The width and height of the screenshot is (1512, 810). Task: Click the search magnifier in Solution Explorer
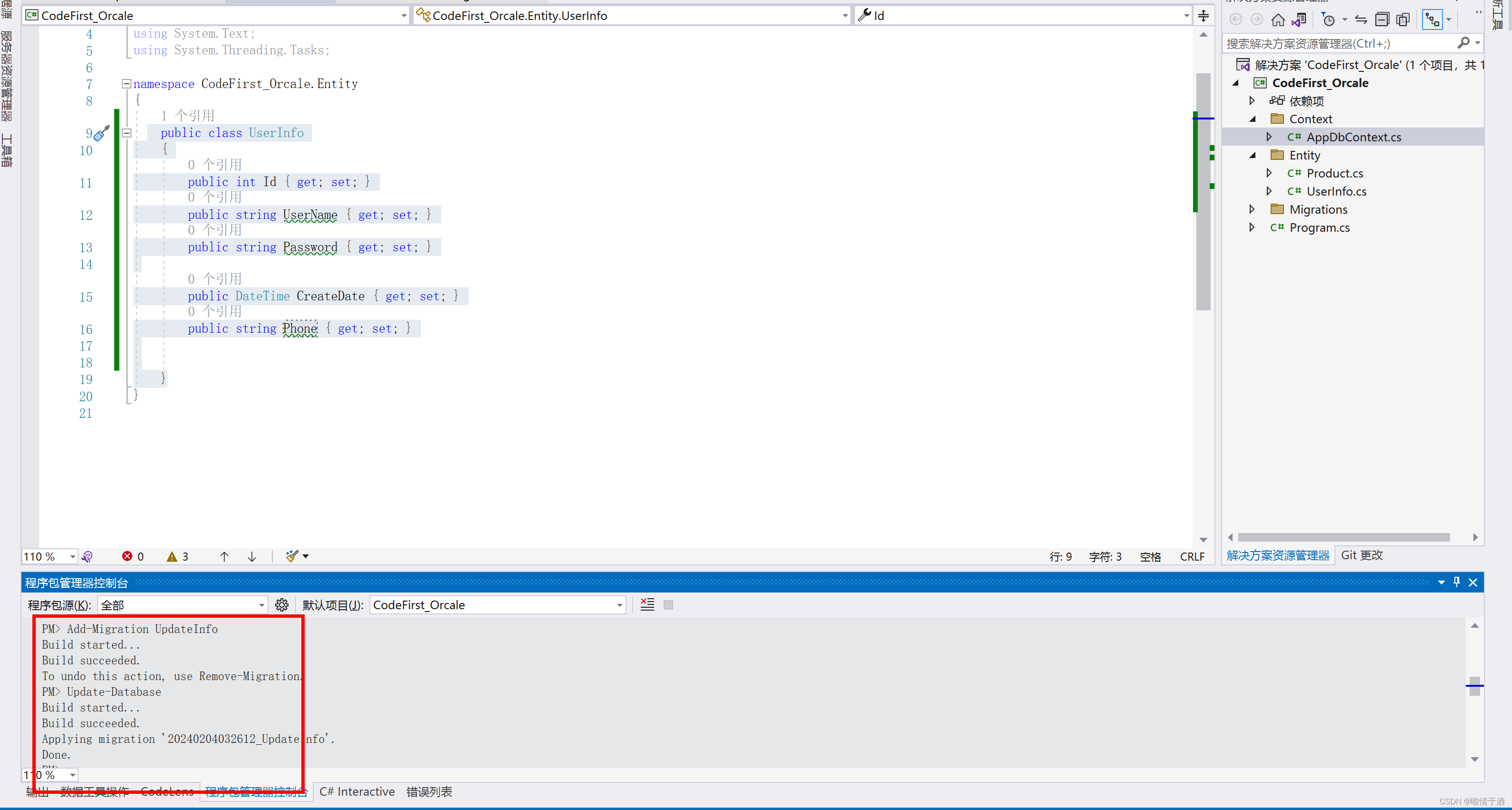click(1466, 42)
